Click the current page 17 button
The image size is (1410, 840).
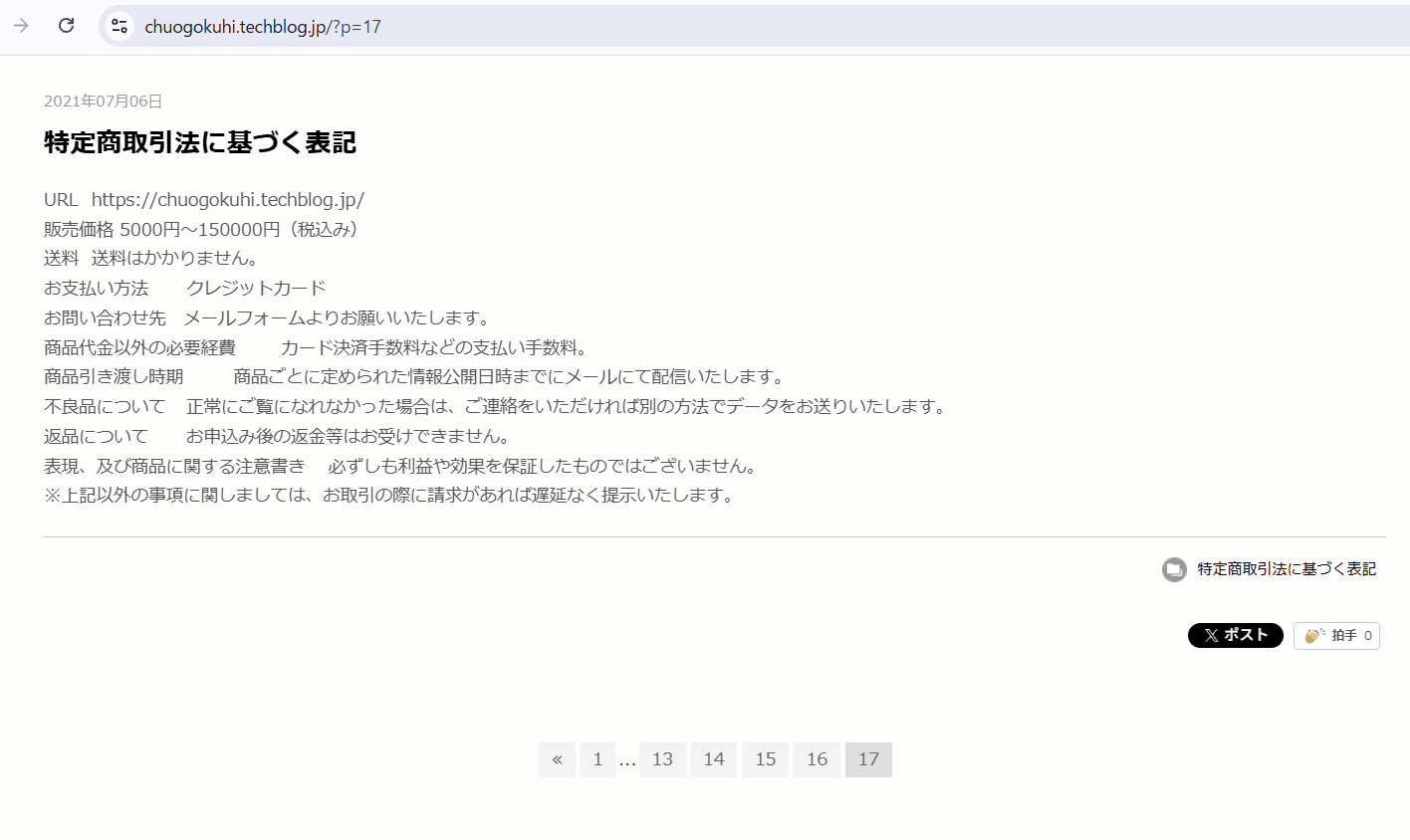click(868, 759)
